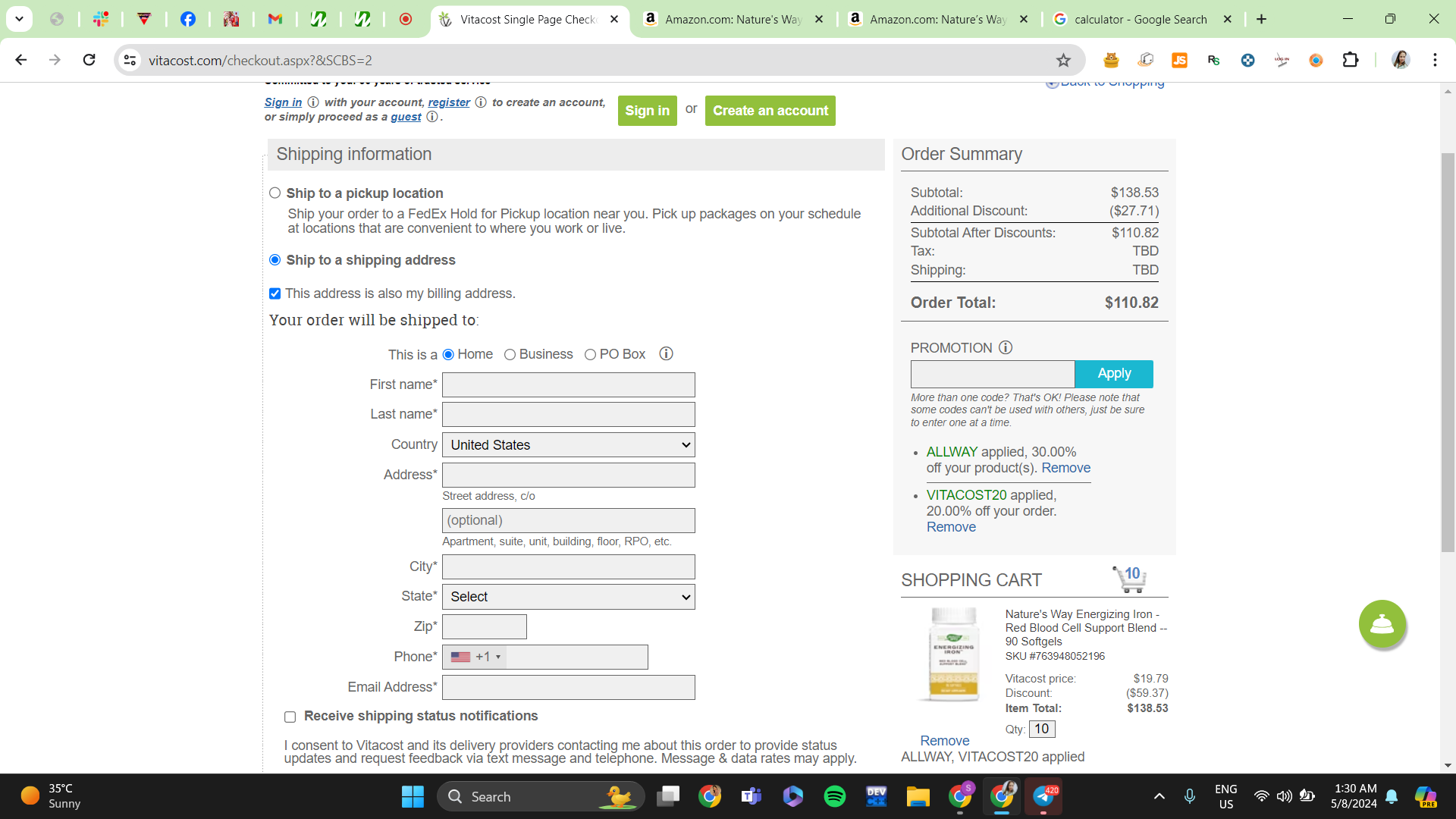The height and width of the screenshot is (819, 1456).
Task: Click the register link
Action: pos(449,102)
